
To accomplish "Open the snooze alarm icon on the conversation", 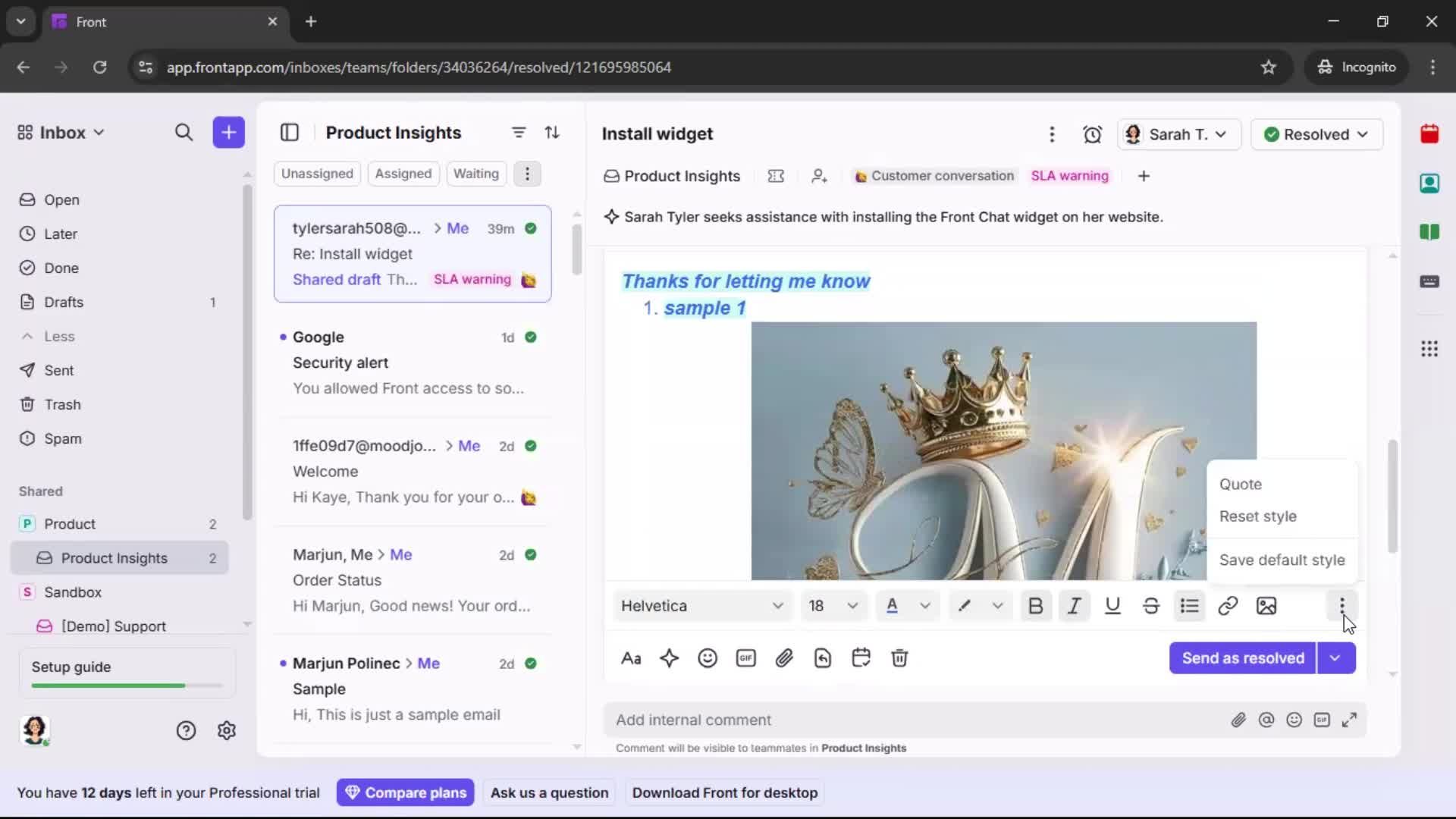I will pyautogui.click(x=1093, y=134).
